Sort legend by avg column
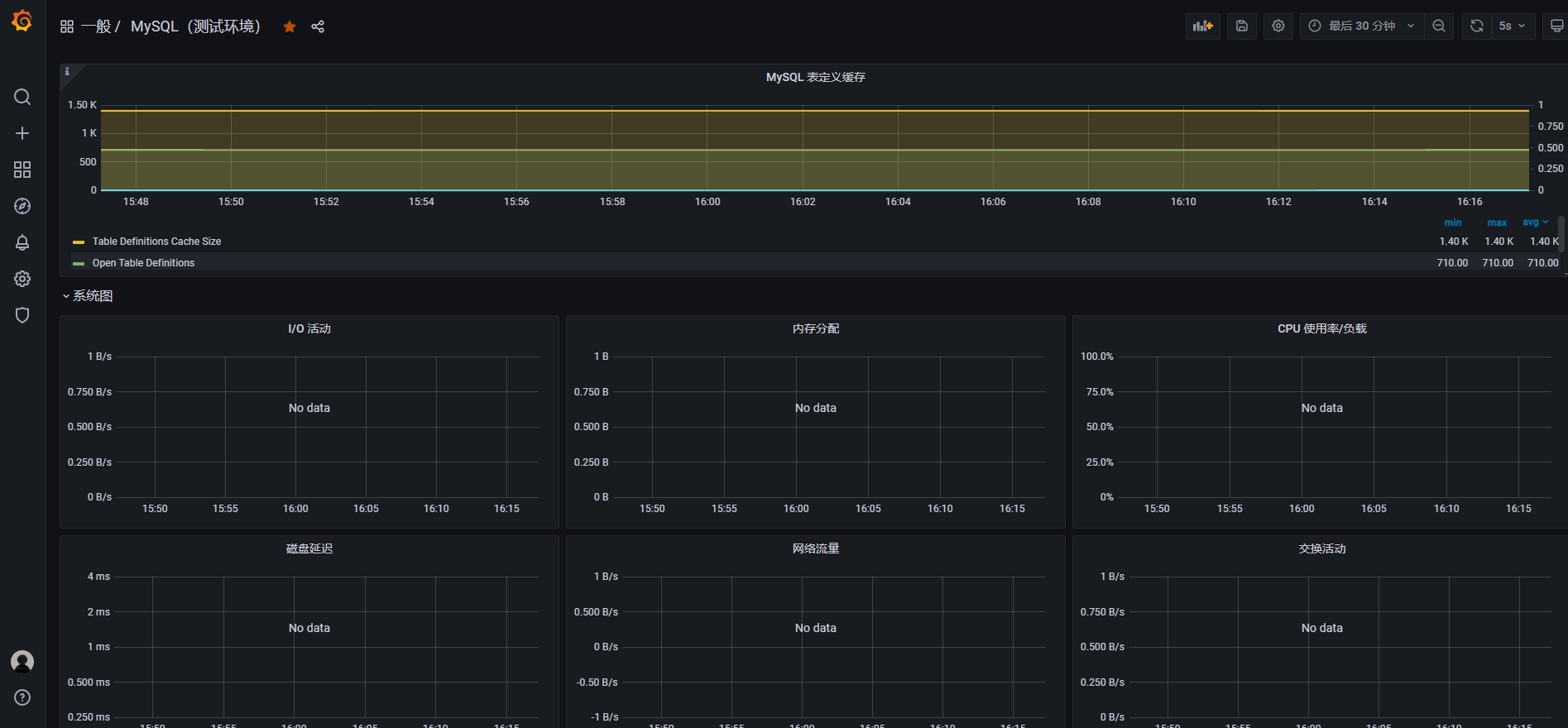Viewport: 1568px width, 728px height. point(1535,223)
